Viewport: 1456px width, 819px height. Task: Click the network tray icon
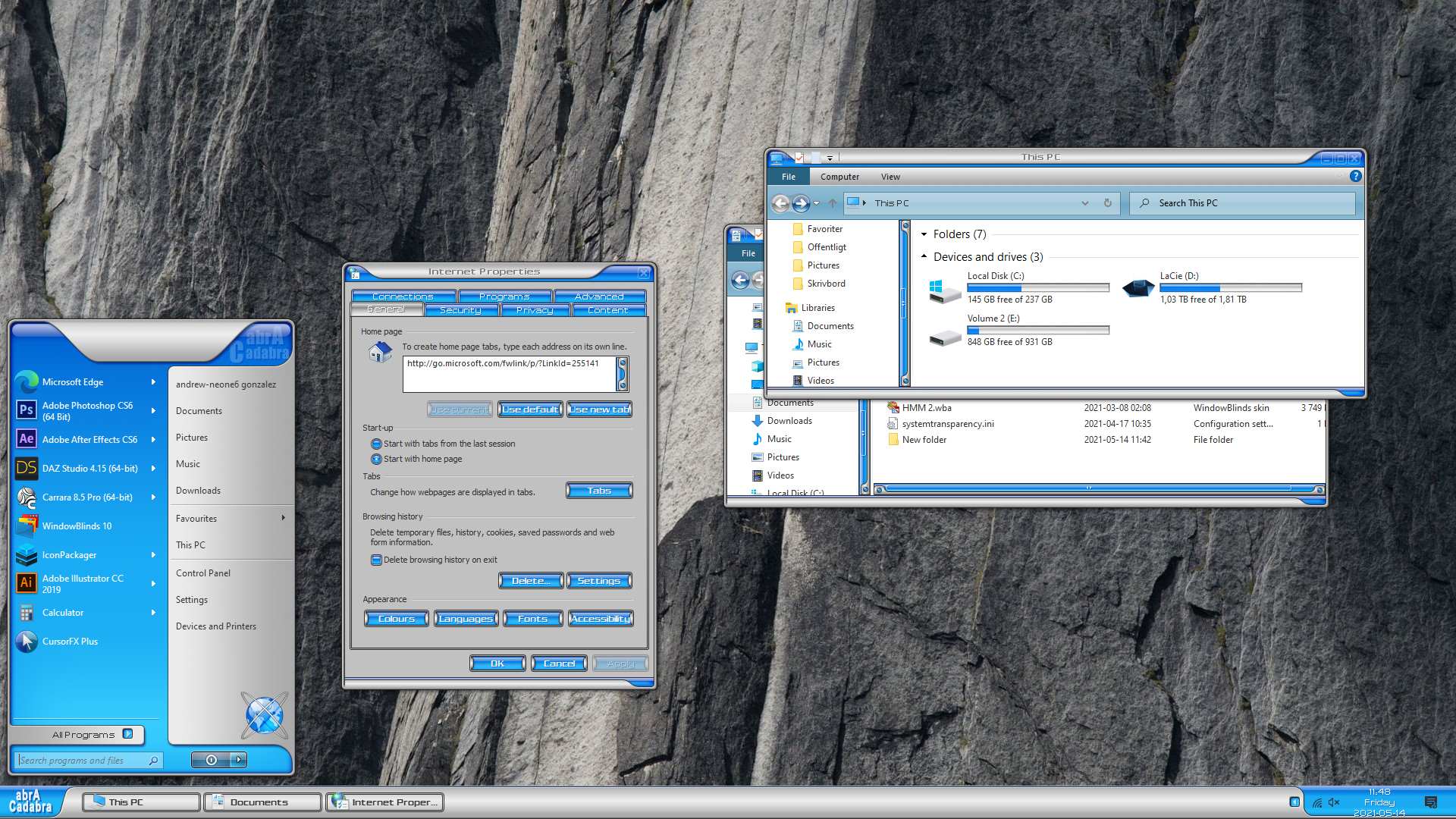pyautogui.click(x=1317, y=802)
